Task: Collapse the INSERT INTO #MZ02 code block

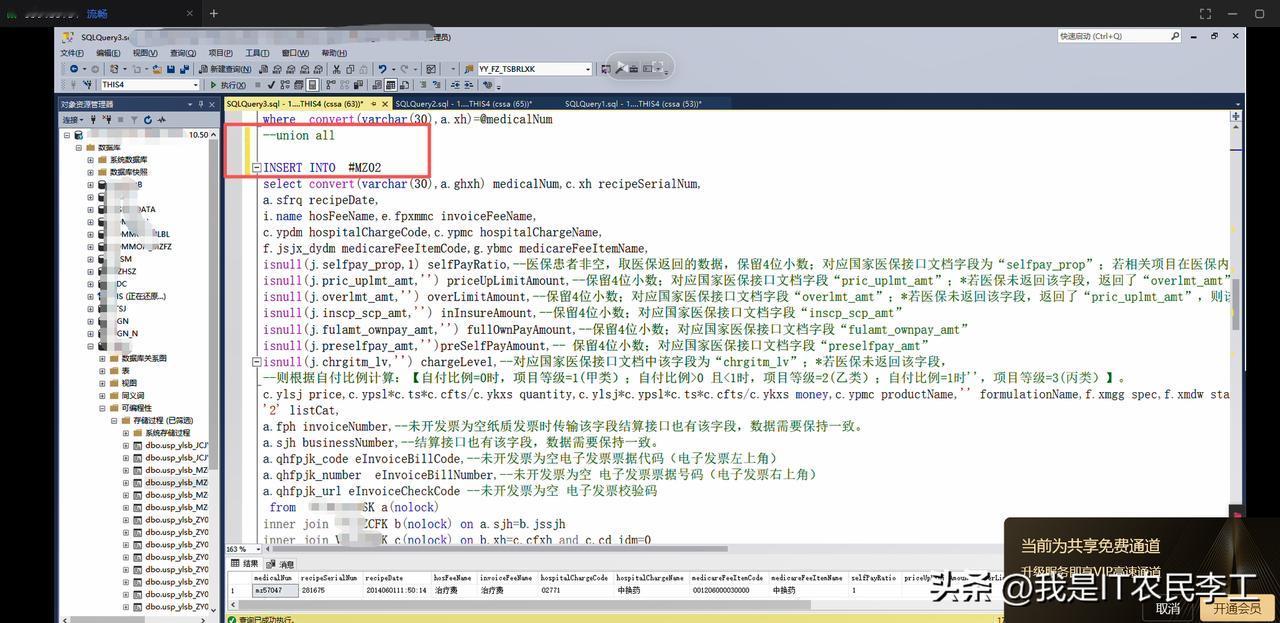Action: [256, 168]
